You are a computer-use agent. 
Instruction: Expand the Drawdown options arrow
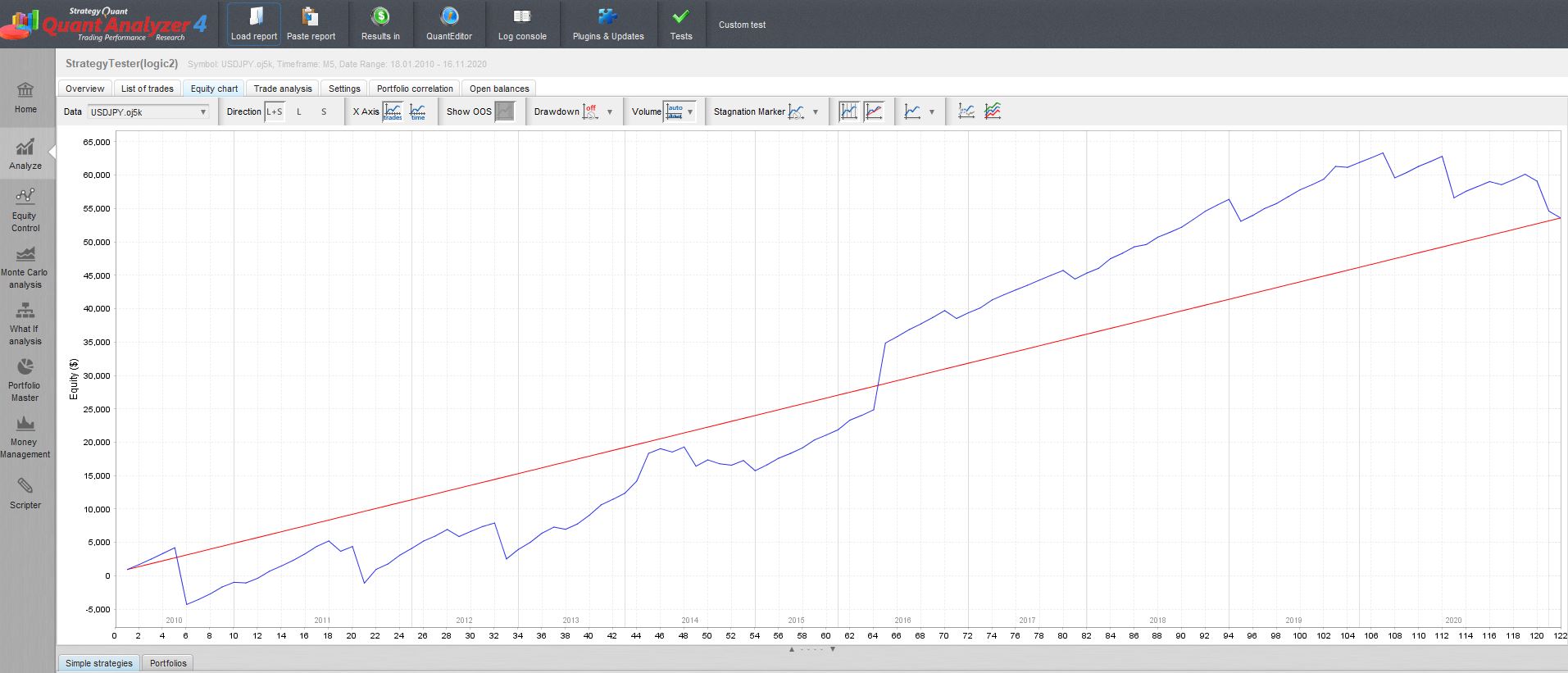[610, 112]
